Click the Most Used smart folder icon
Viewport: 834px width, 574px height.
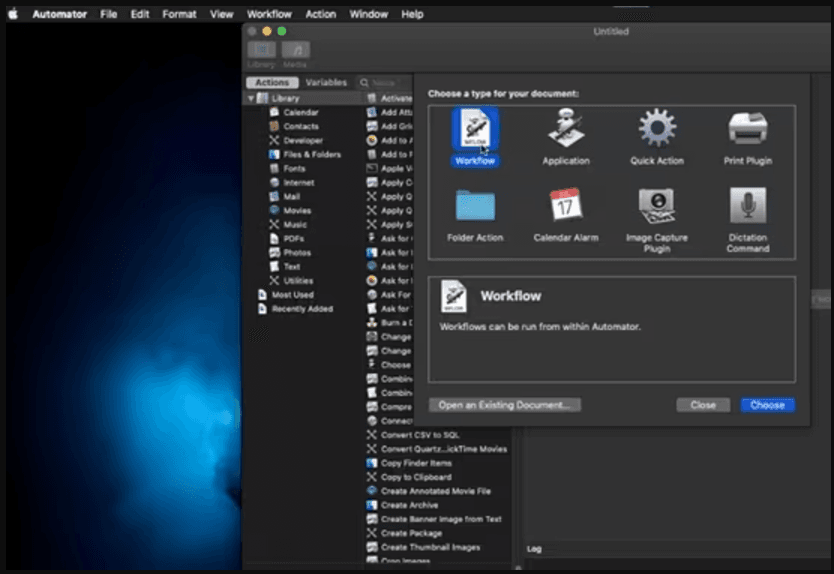[x=262, y=295]
